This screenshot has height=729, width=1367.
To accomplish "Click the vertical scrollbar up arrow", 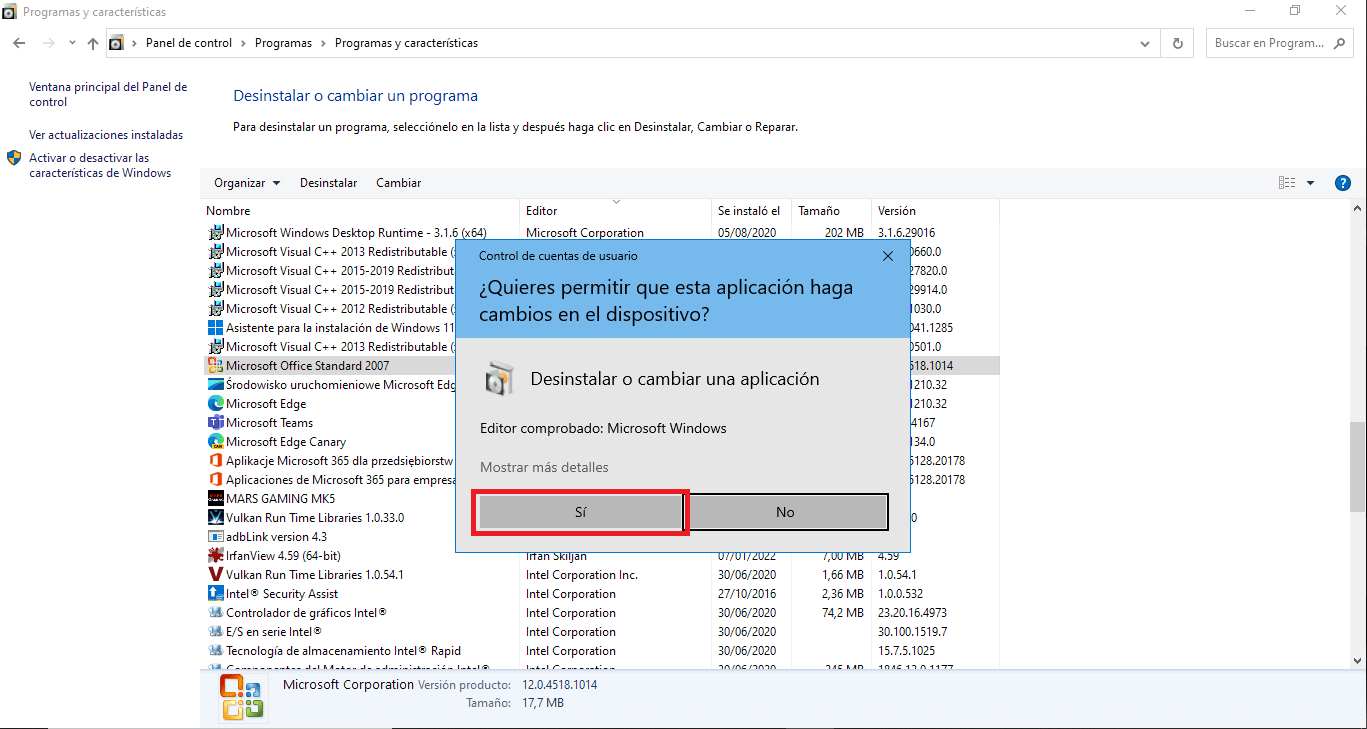I will click(1358, 208).
